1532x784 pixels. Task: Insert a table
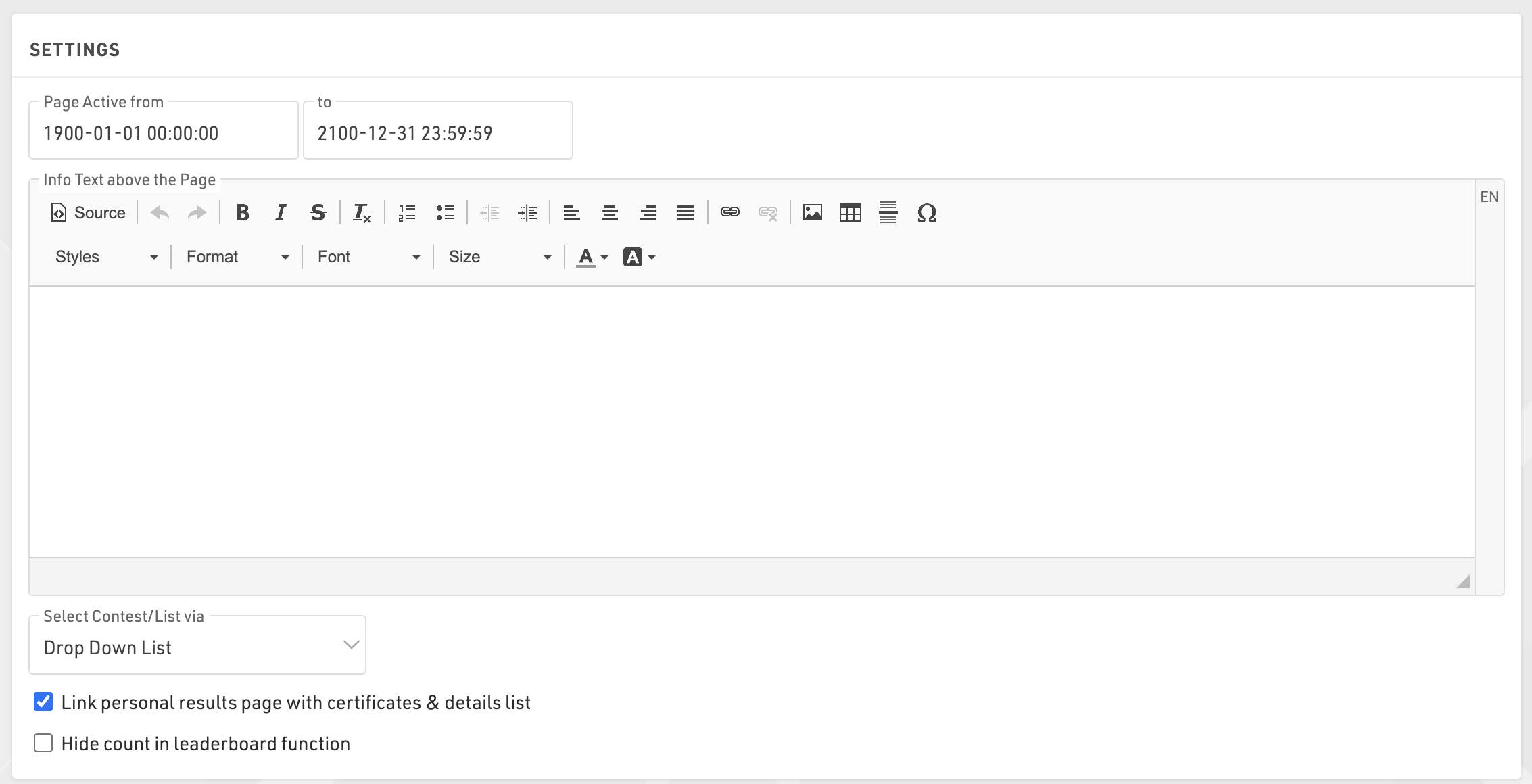[850, 213]
